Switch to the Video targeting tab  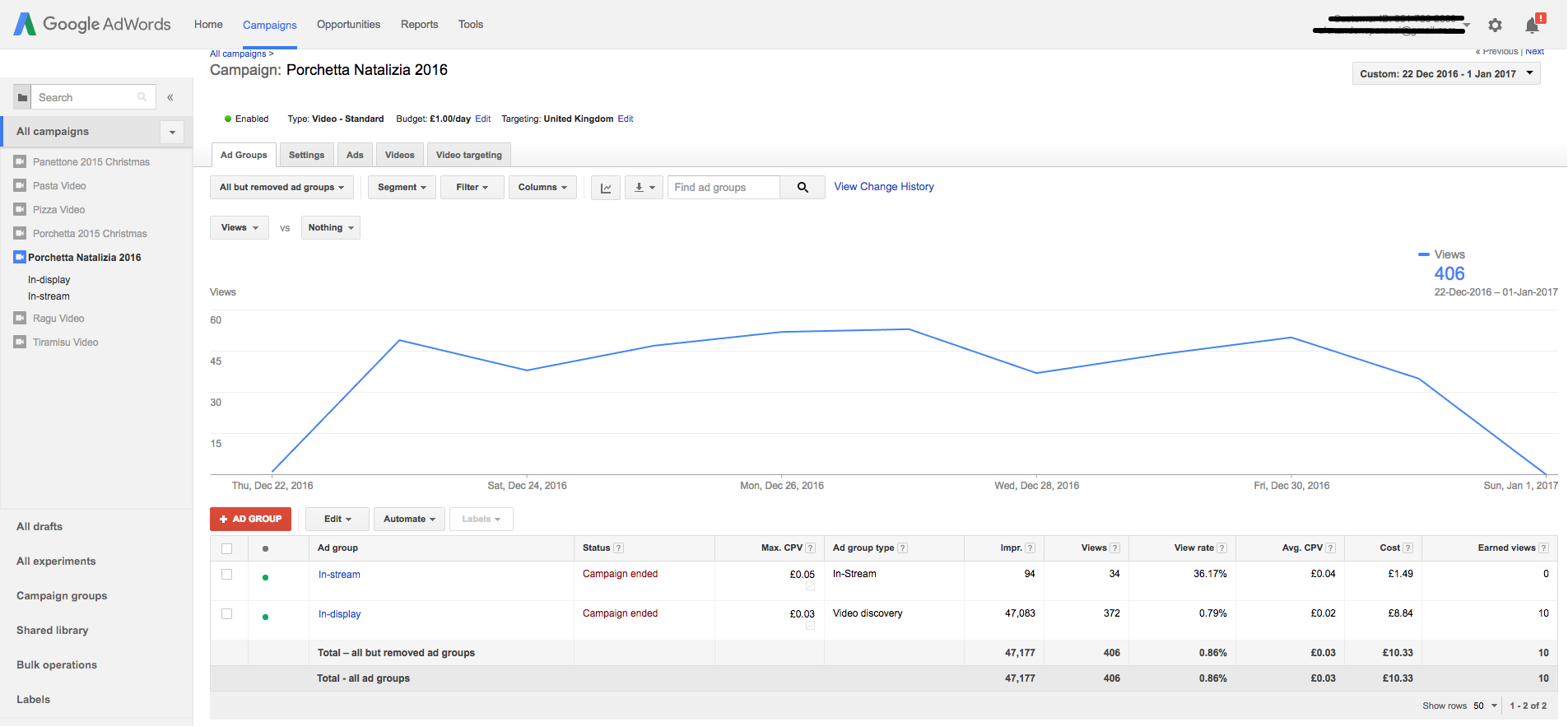coord(468,155)
